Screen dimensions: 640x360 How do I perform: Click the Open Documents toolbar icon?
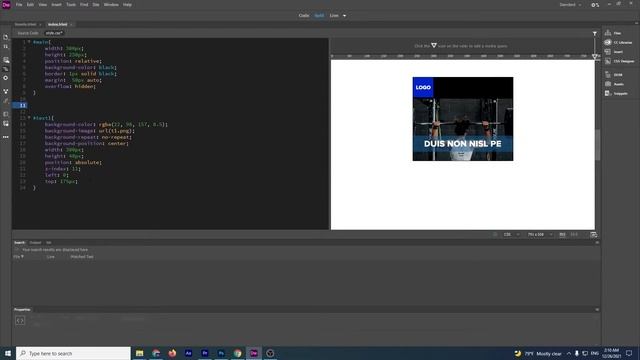tap(6, 38)
